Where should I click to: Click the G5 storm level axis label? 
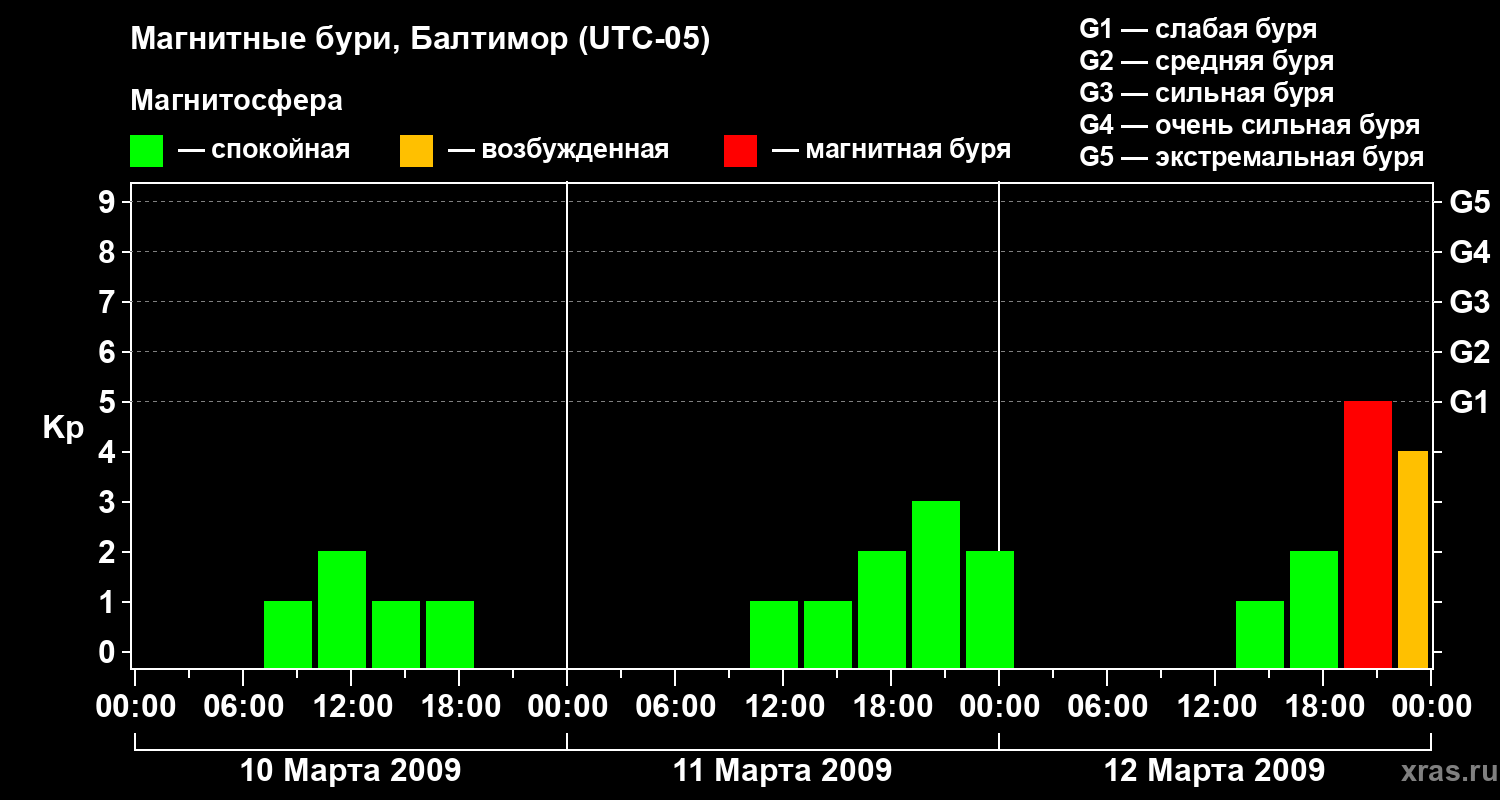point(1469,202)
